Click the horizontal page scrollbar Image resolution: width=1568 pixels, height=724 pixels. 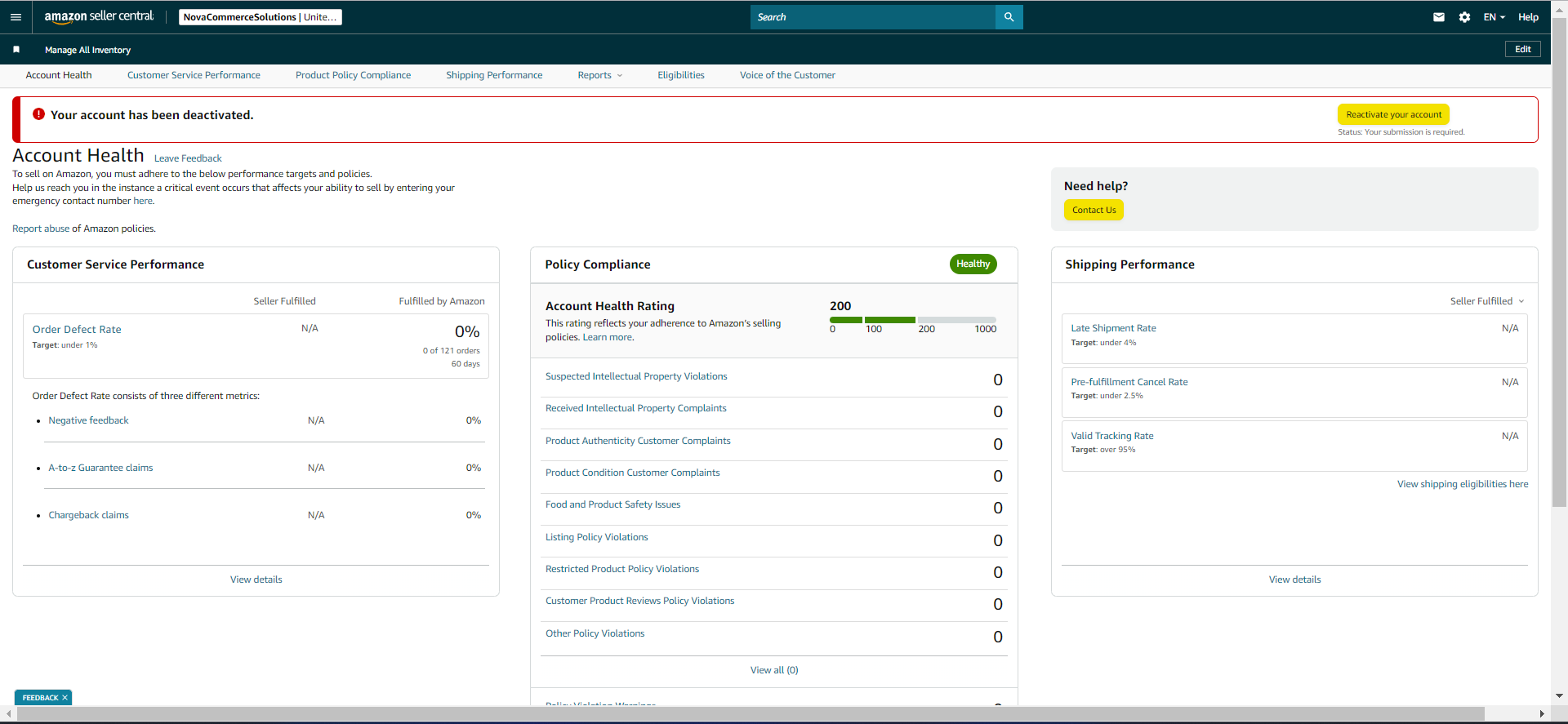coord(751,713)
